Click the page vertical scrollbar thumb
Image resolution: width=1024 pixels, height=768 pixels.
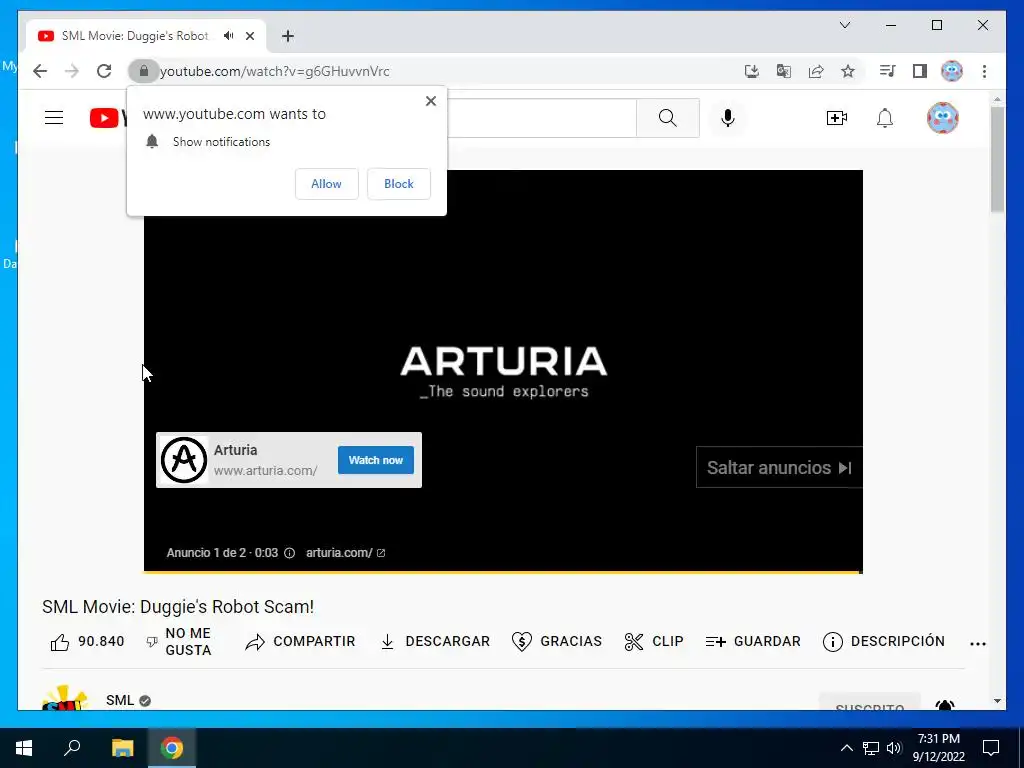point(997,159)
